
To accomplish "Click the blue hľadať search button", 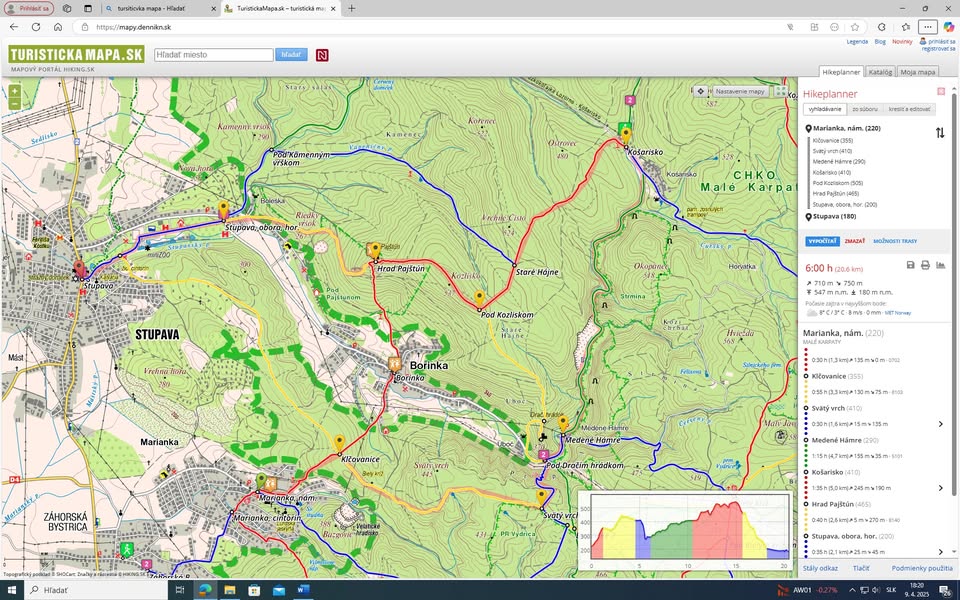I will click(291, 54).
